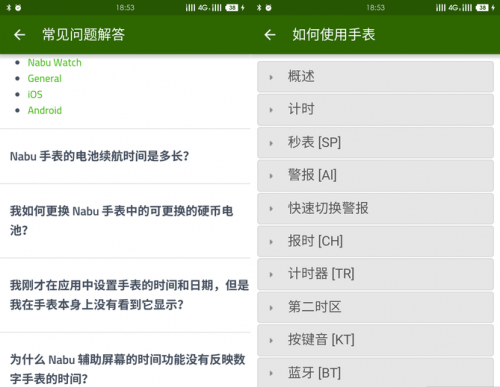Viewport: 500px width, 387px height.
Task: Tap the 常见问题解答 title
Action: tap(84, 35)
